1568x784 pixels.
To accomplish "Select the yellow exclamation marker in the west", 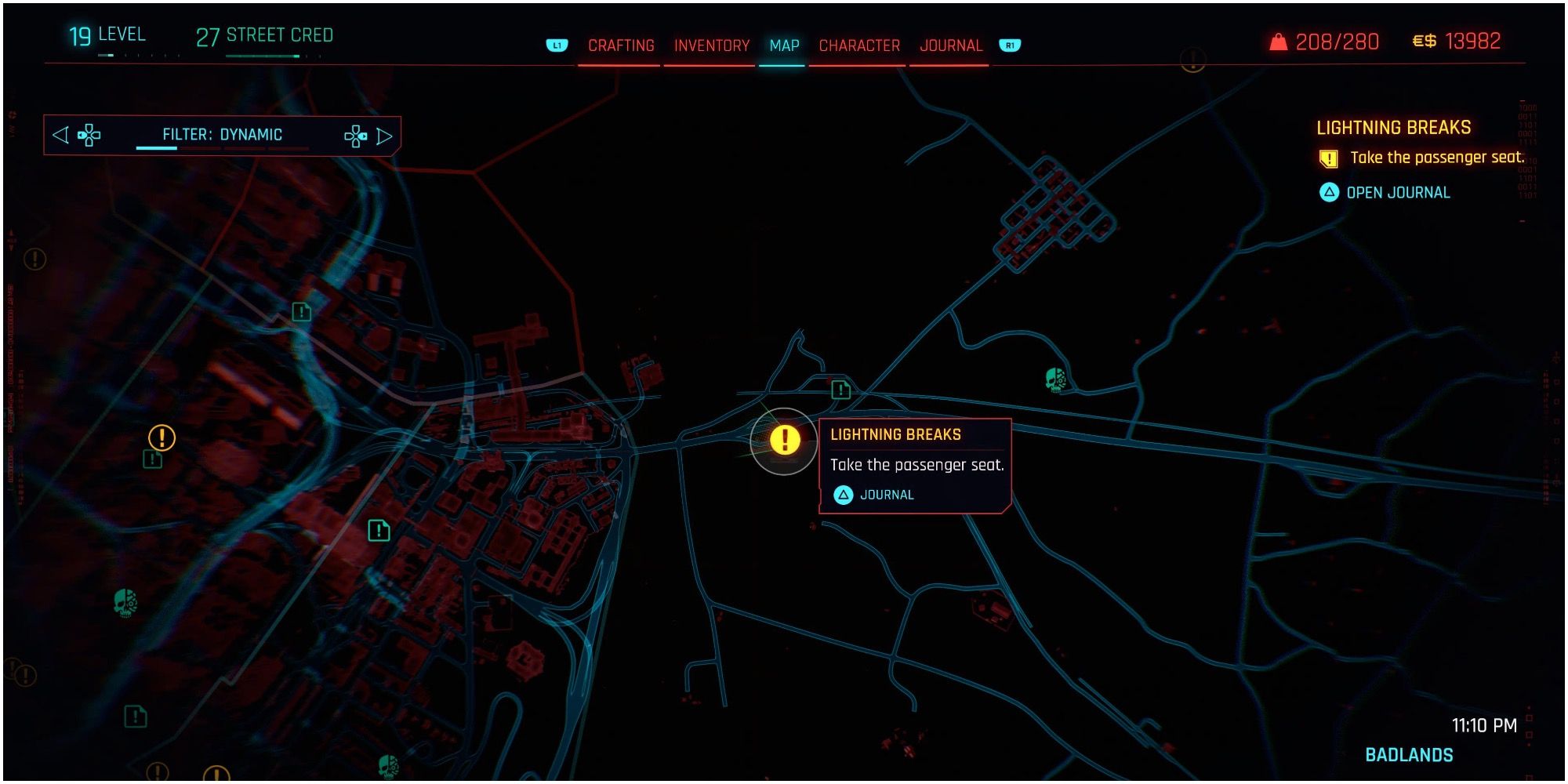I will tap(162, 437).
